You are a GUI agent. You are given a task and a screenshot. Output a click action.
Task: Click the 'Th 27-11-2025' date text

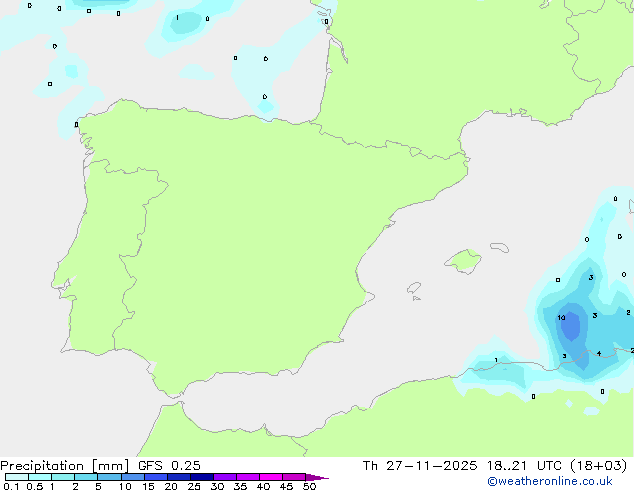click(x=420, y=466)
